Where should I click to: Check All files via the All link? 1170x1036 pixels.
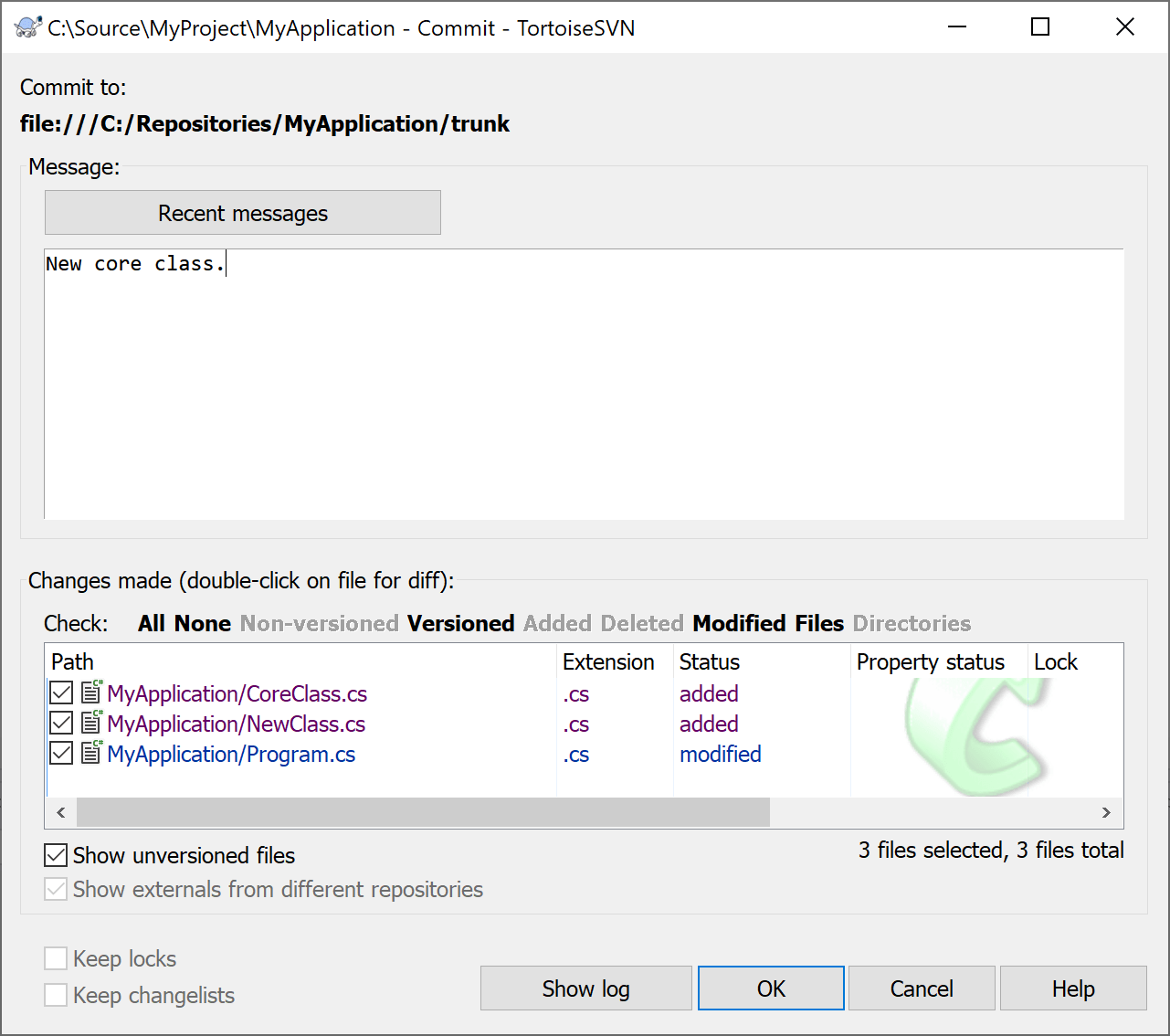pyautogui.click(x=151, y=623)
